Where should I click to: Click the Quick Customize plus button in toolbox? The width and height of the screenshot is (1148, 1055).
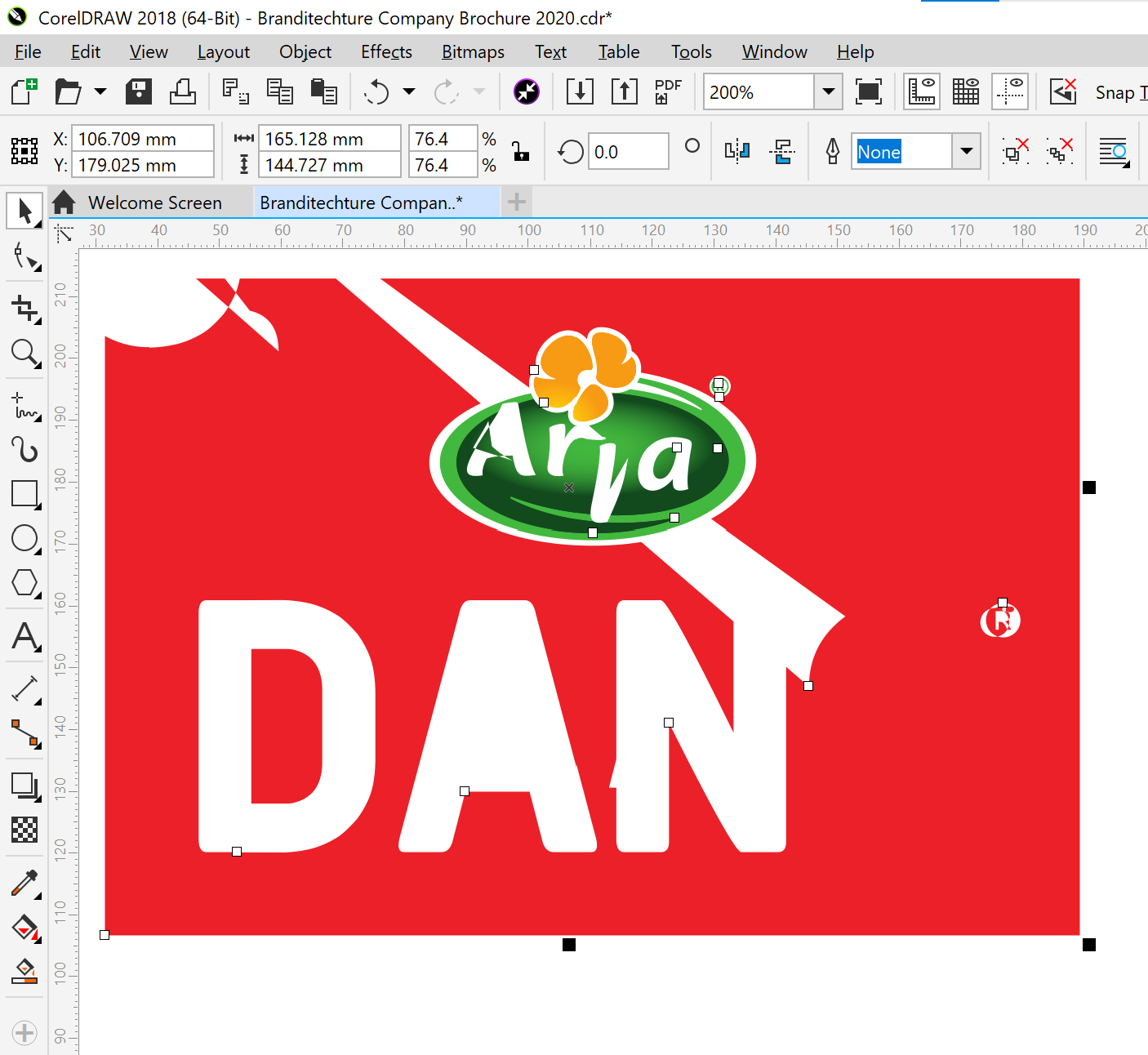(x=24, y=1033)
